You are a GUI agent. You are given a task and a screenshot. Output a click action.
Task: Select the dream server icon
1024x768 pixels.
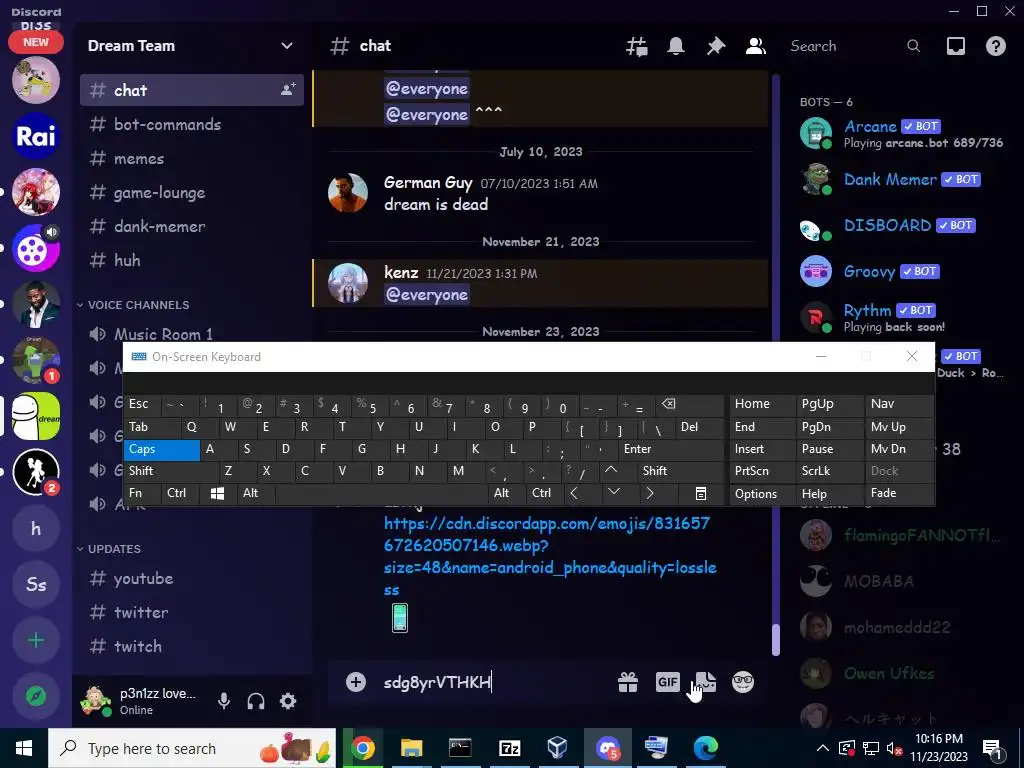[36, 416]
